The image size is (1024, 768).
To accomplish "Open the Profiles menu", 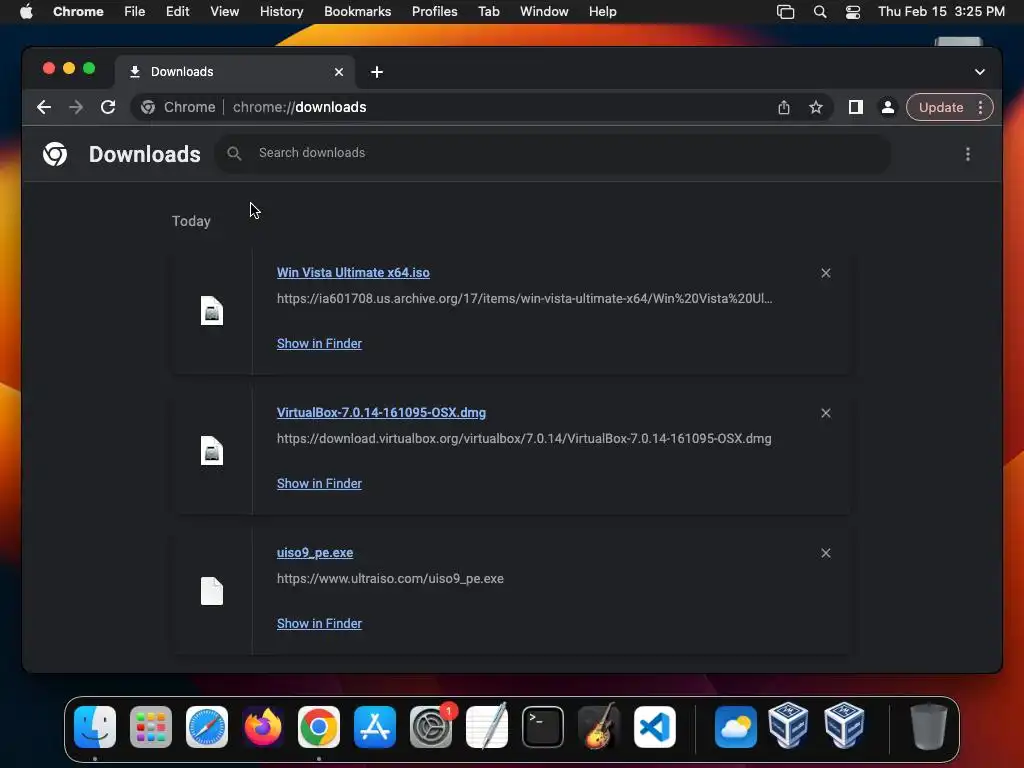I will click(x=434, y=12).
